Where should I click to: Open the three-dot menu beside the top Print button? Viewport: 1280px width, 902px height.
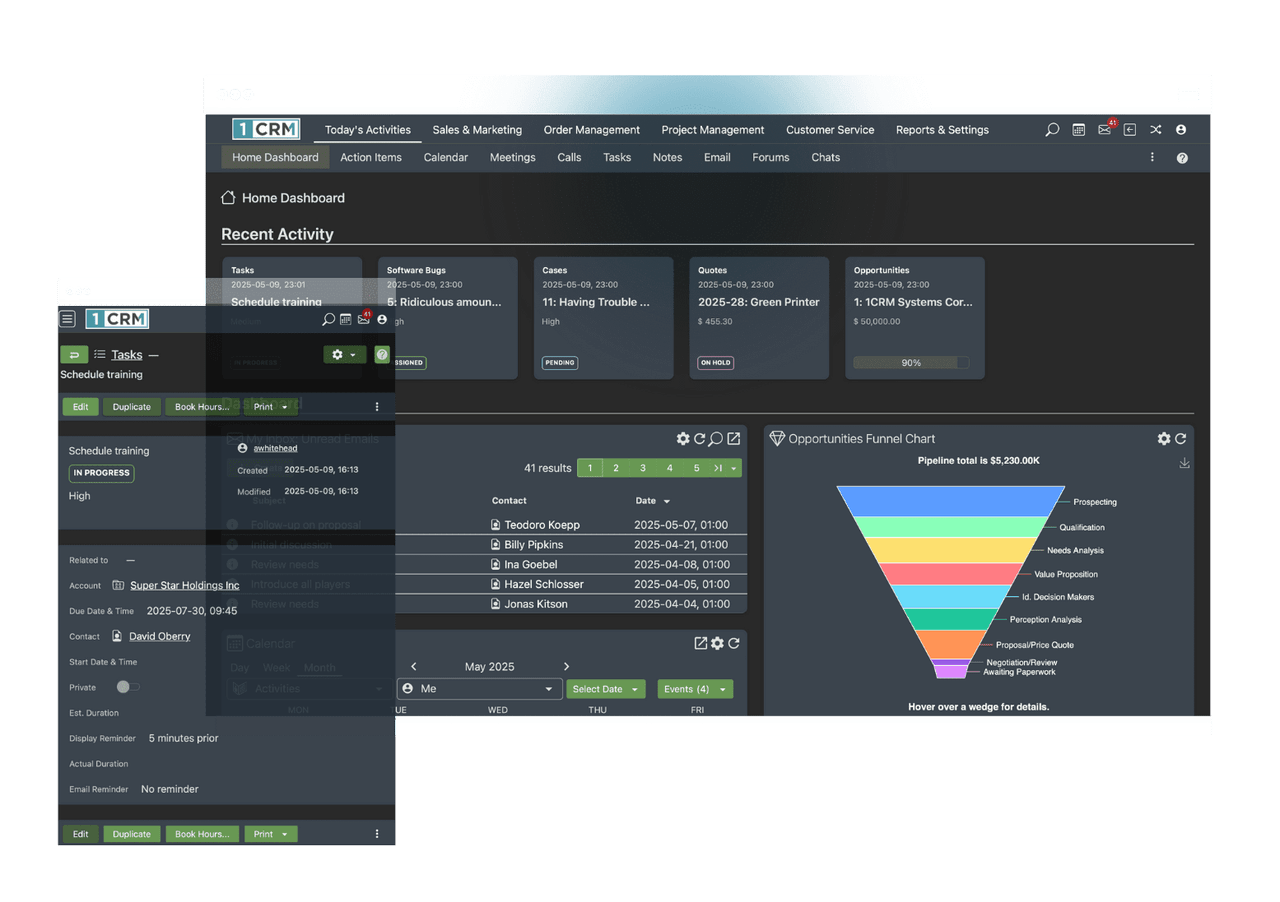(x=377, y=407)
